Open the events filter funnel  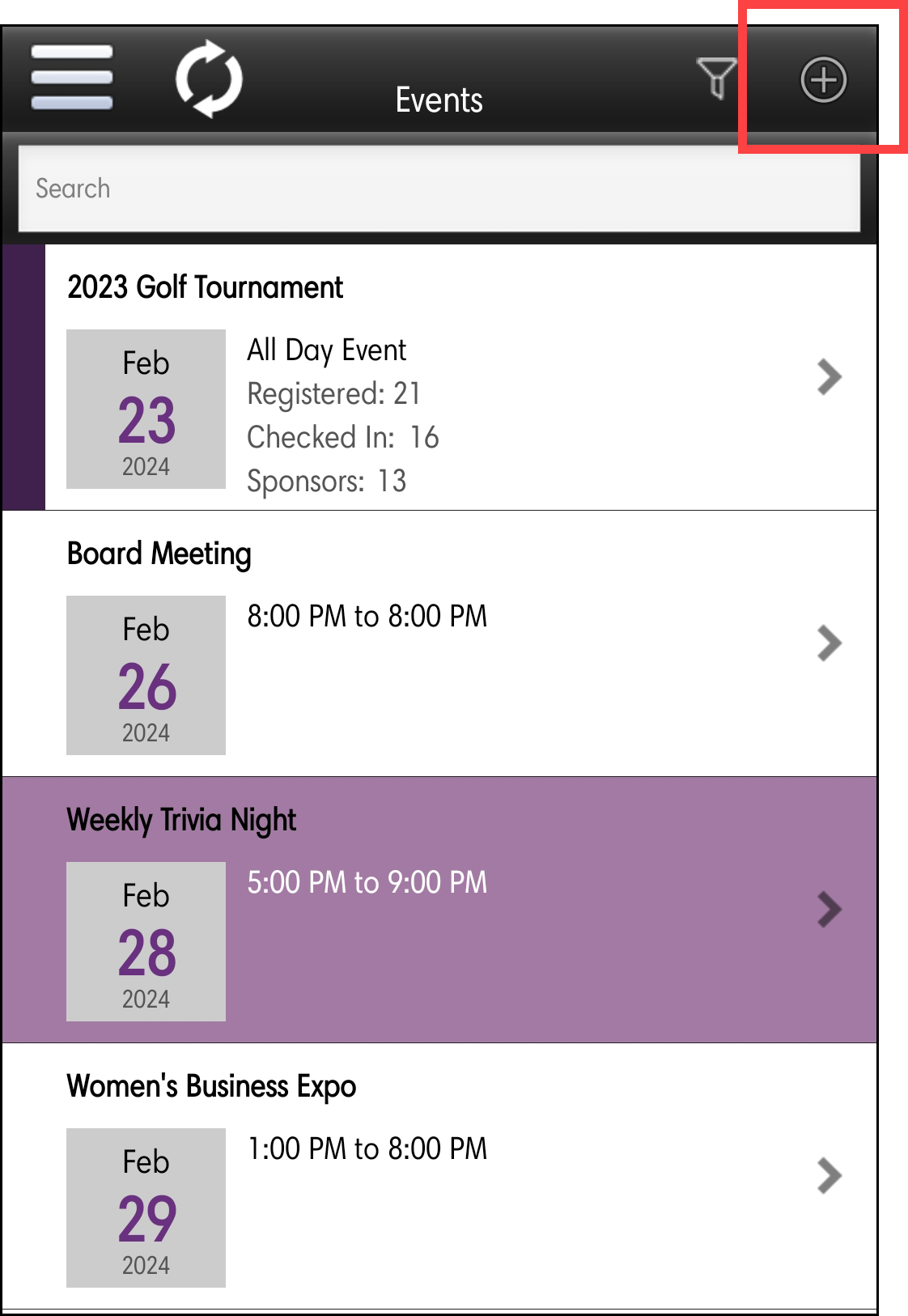point(716,79)
